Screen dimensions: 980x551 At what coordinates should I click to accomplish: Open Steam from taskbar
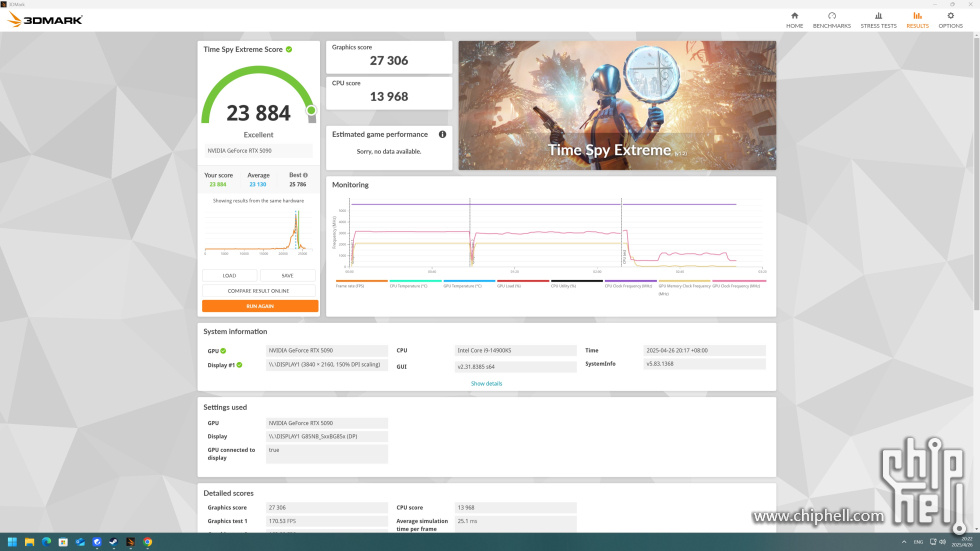114,542
